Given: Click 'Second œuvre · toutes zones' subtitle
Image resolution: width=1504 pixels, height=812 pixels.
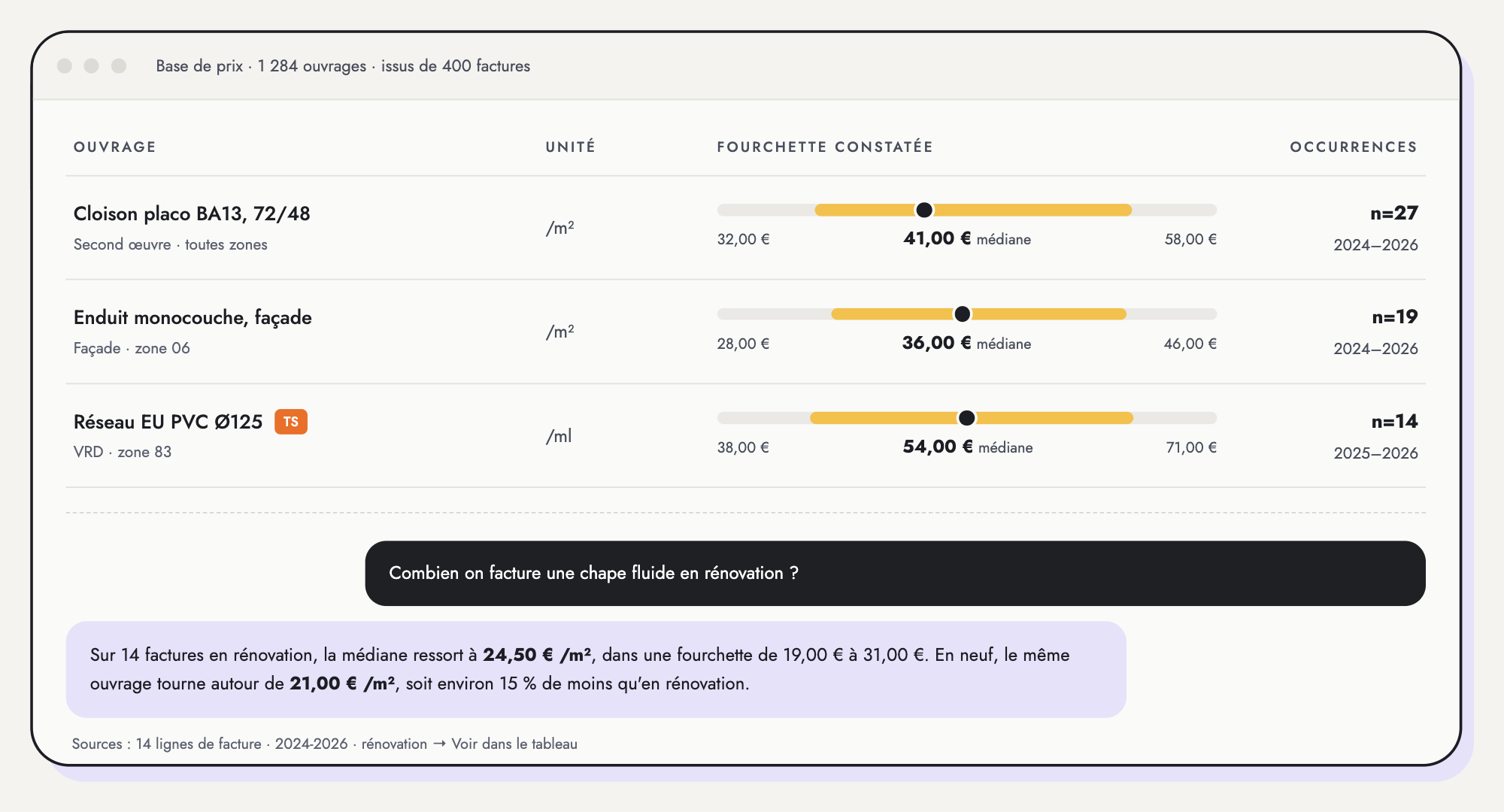Looking at the screenshot, I should (x=170, y=244).
